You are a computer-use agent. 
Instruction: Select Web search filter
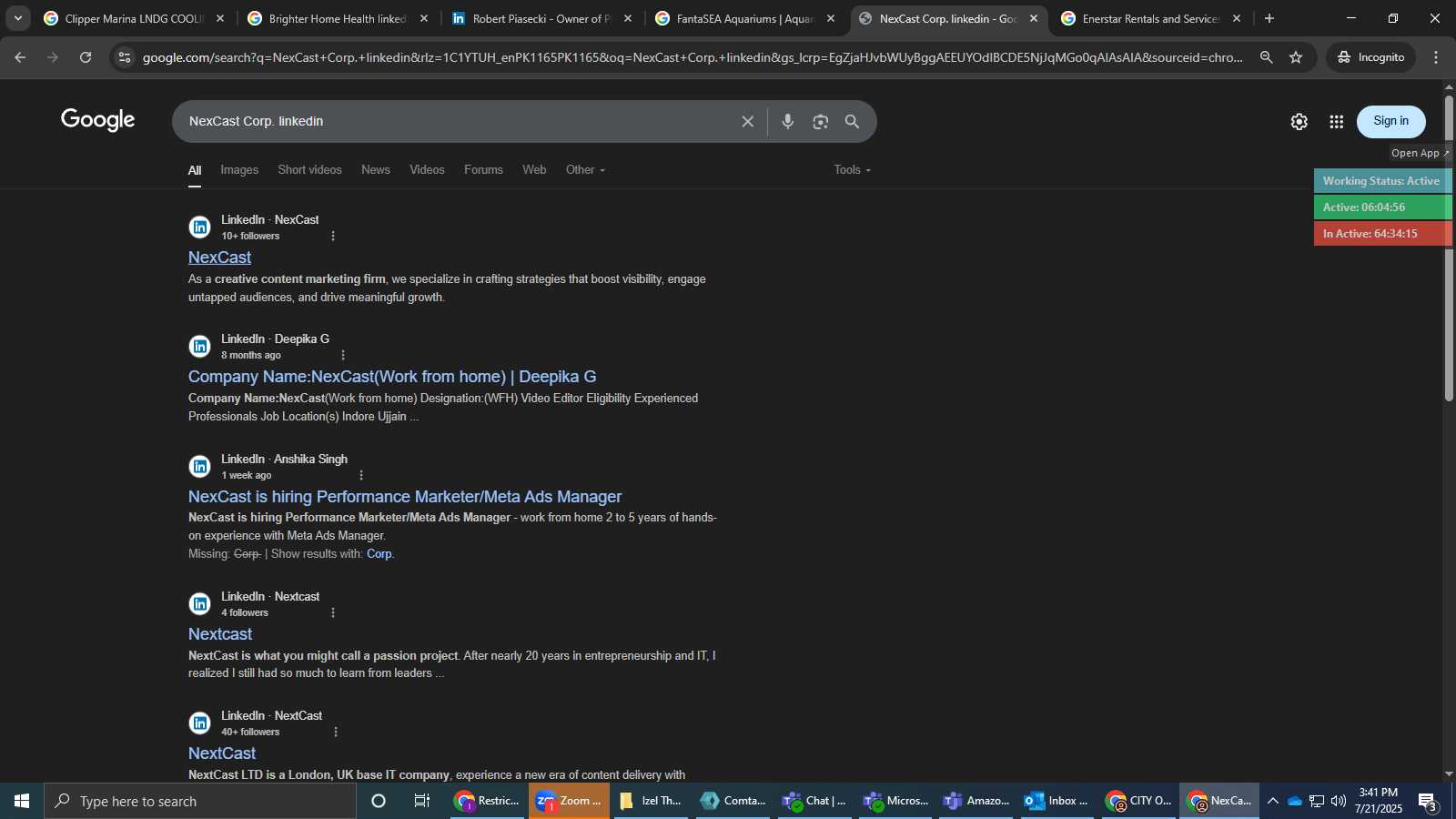(x=534, y=169)
